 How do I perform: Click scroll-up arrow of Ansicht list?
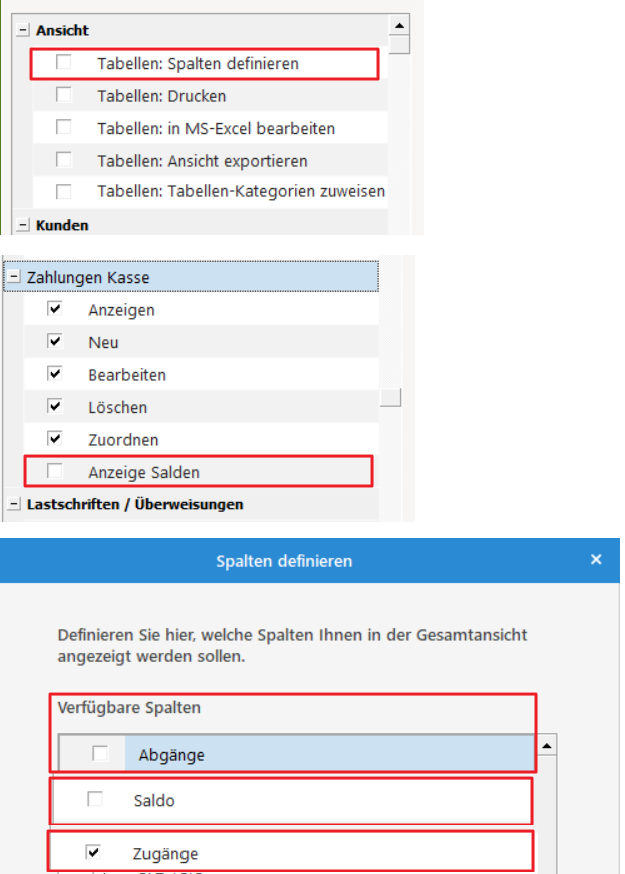[399, 25]
